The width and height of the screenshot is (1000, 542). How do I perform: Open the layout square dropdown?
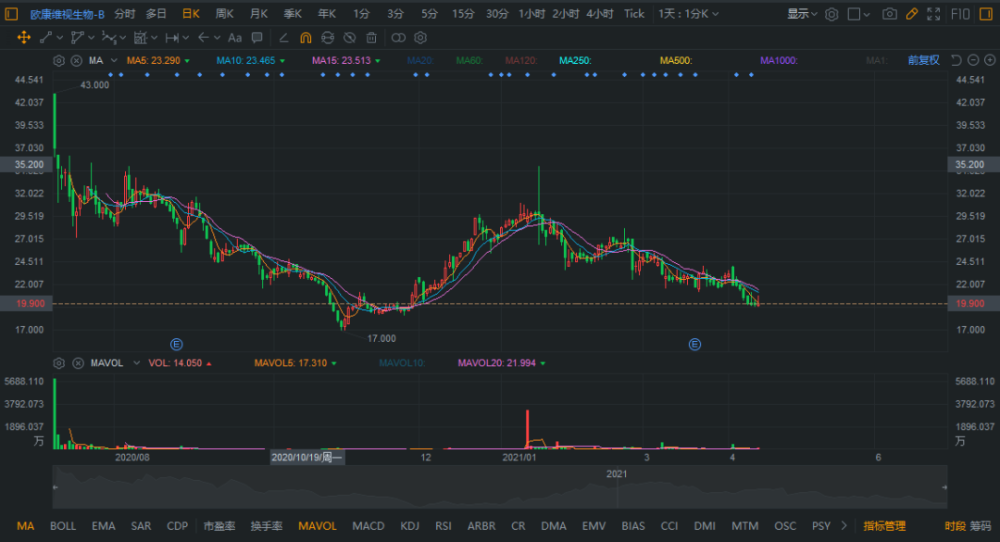[x=858, y=14]
